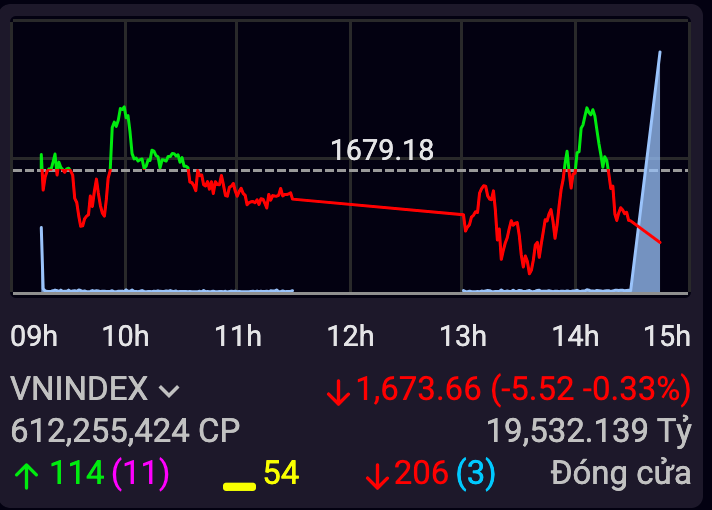Click the red down arrow beside 206
The width and height of the screenshot is (712, 510).
377,474
